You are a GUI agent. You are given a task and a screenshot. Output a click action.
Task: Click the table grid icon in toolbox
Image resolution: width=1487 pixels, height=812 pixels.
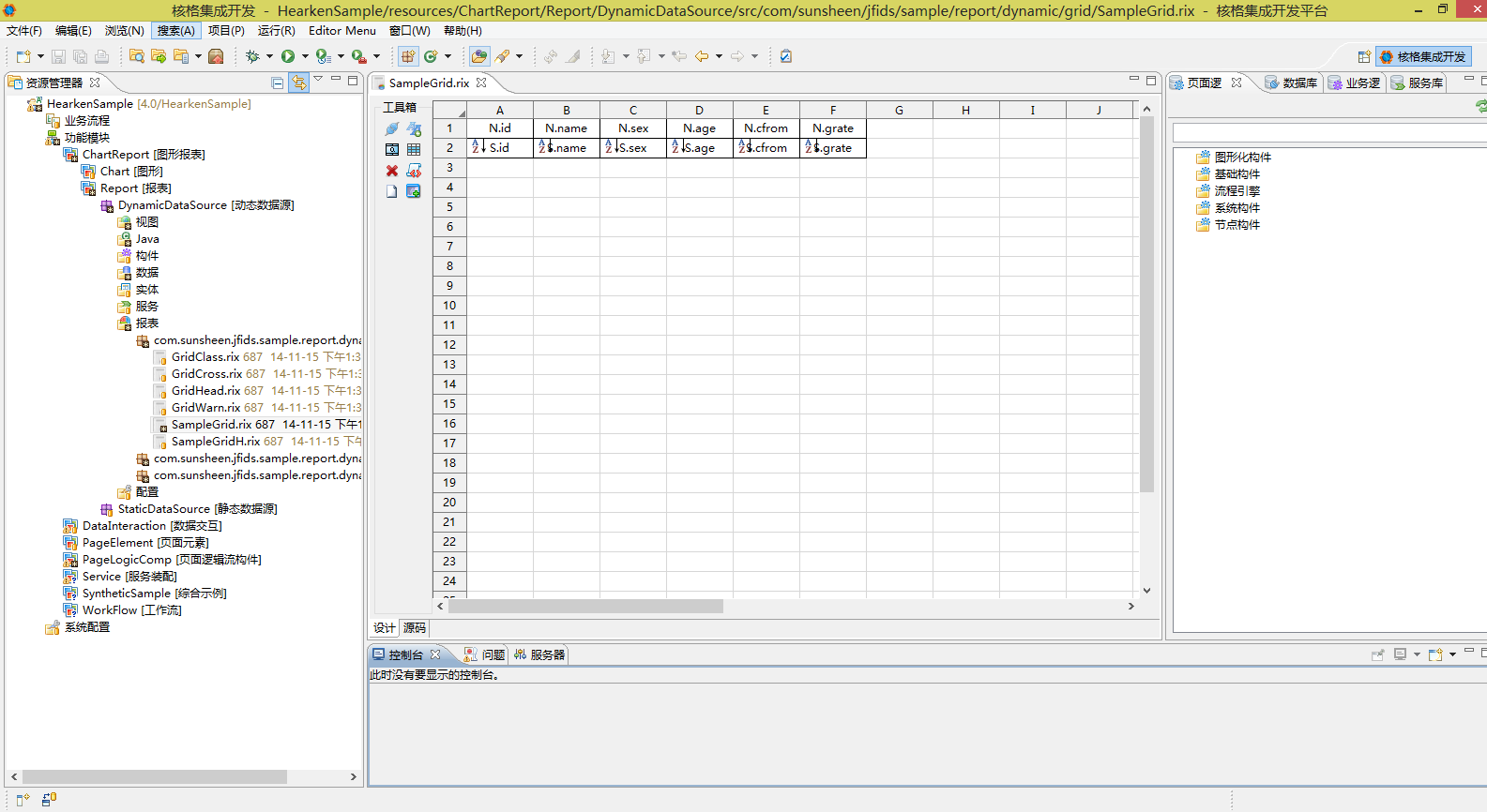click(x=414, y=149)
